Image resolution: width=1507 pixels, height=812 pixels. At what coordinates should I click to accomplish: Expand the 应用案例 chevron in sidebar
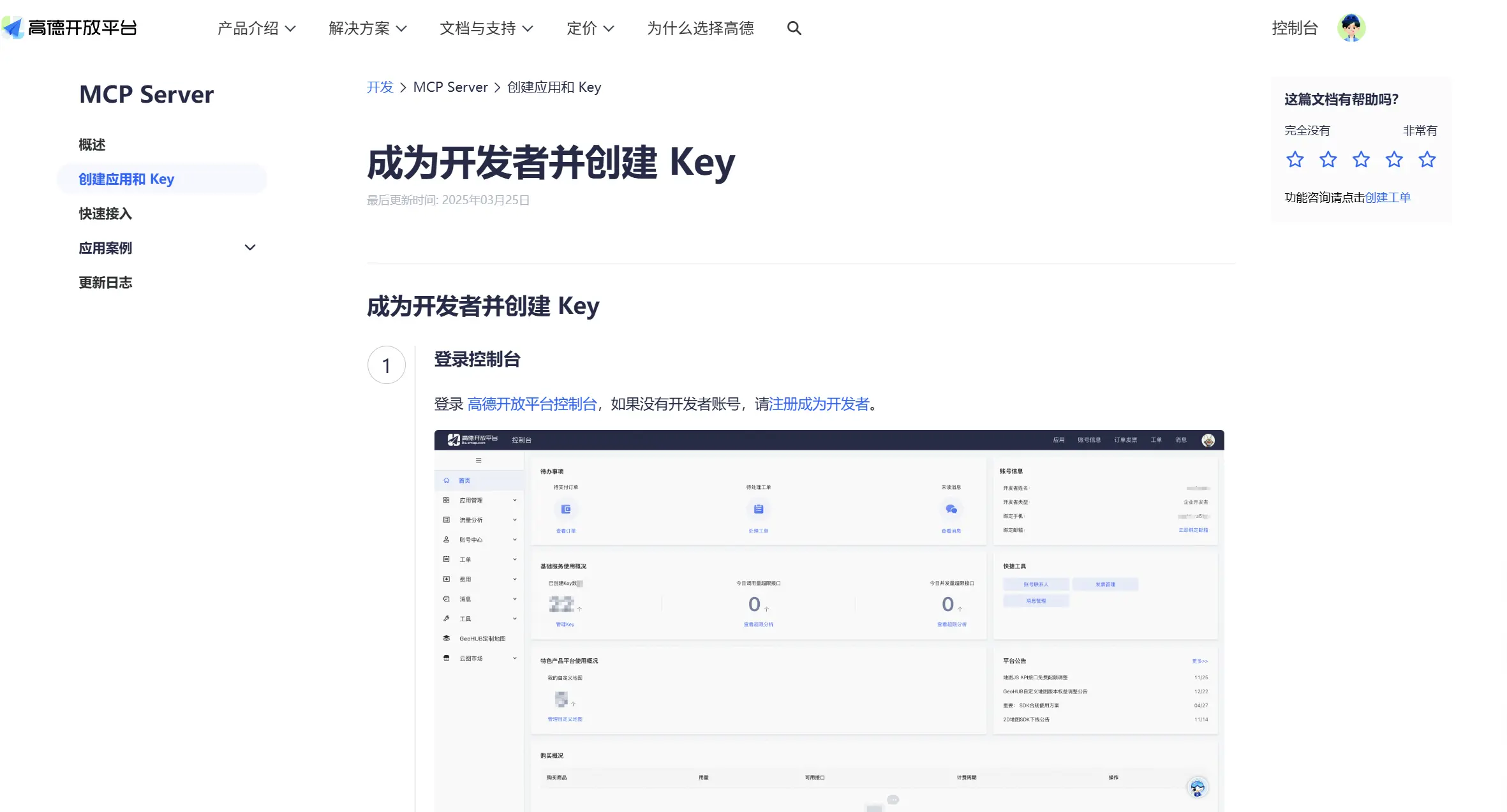250,247
